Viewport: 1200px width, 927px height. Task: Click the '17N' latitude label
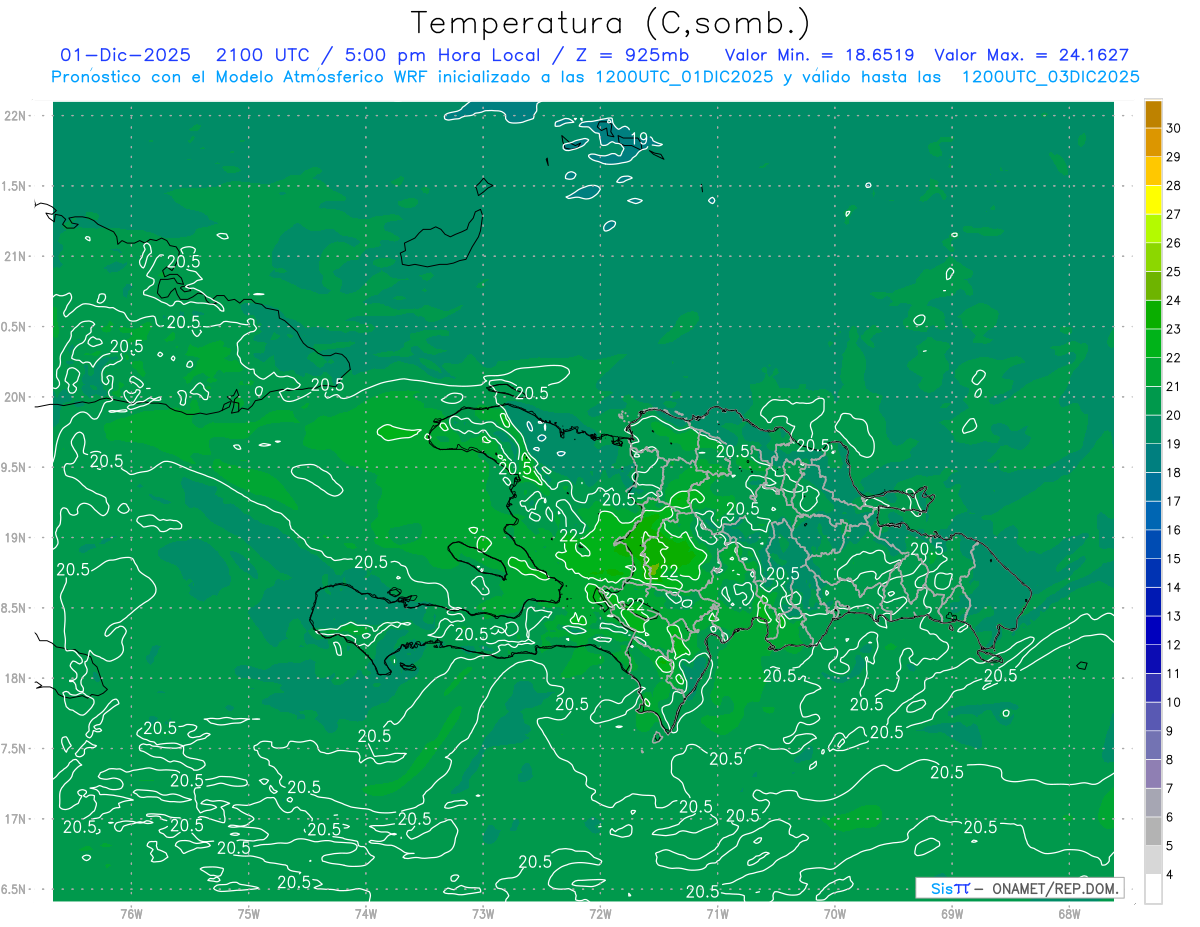coord(17,819)
